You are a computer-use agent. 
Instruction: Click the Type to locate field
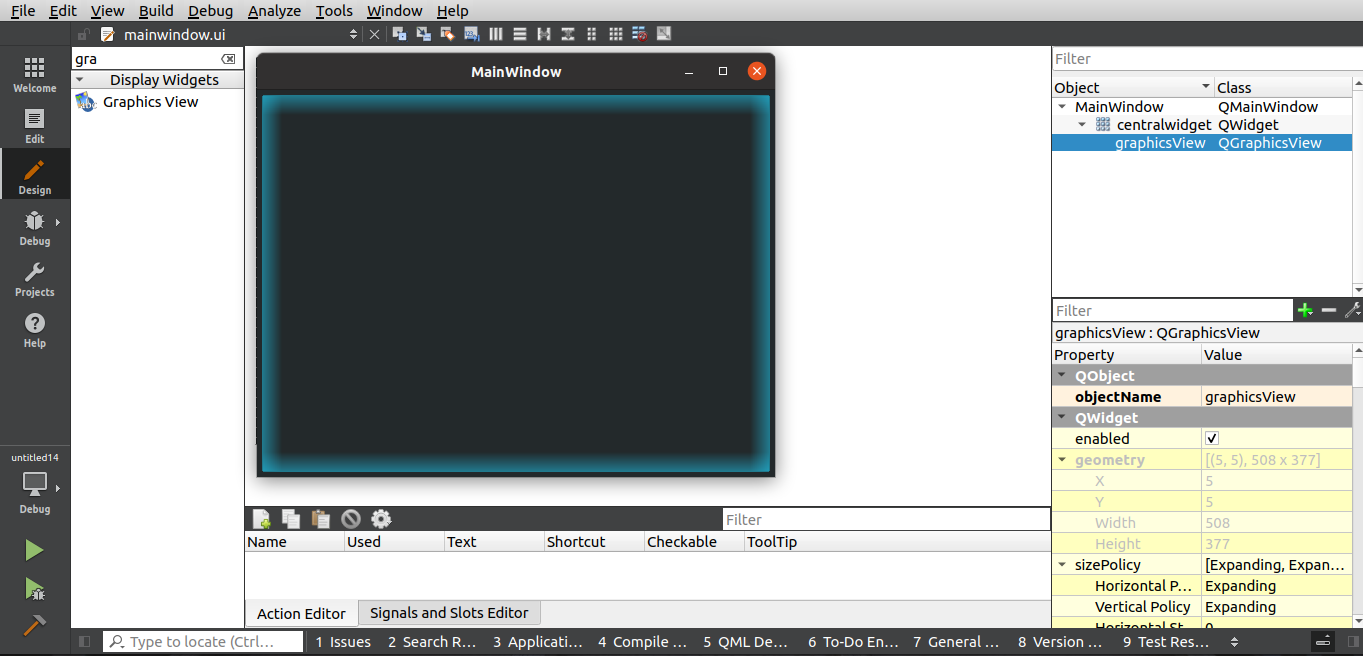tap(204, 642)
